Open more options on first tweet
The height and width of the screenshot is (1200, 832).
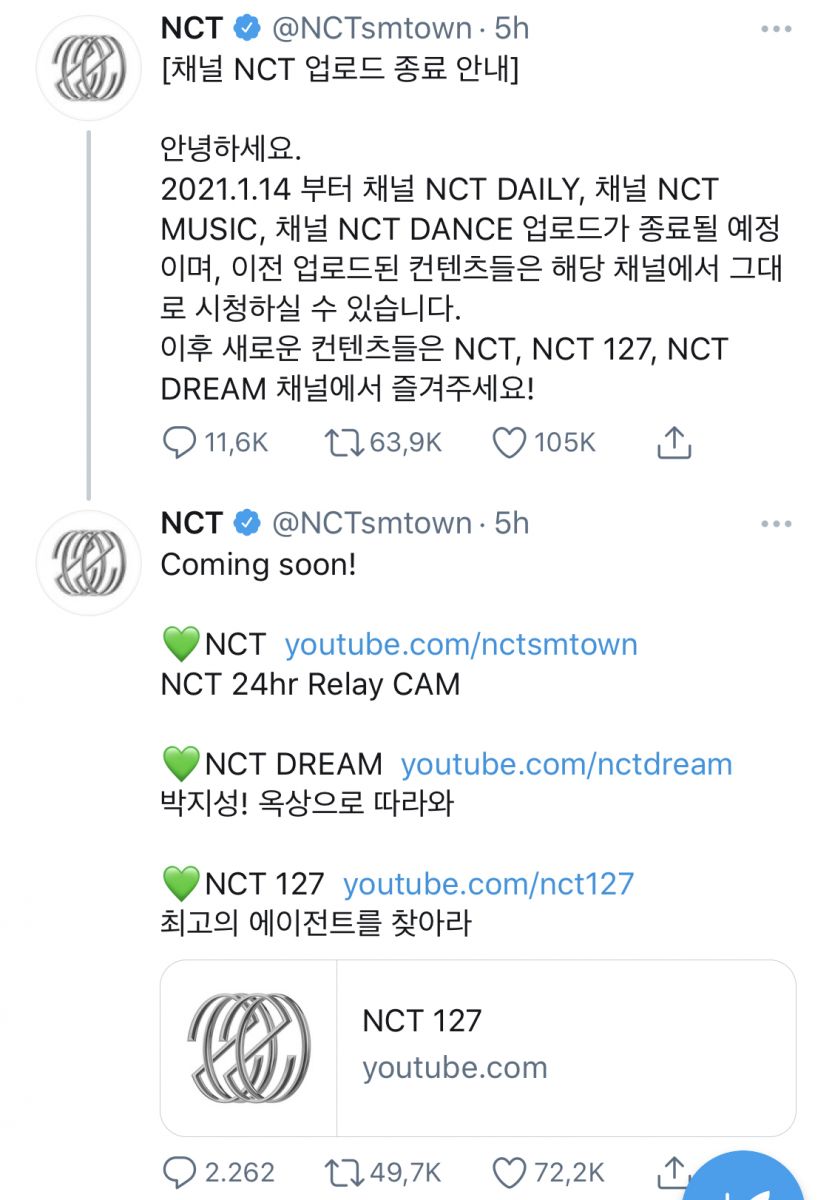coord(776,29)
